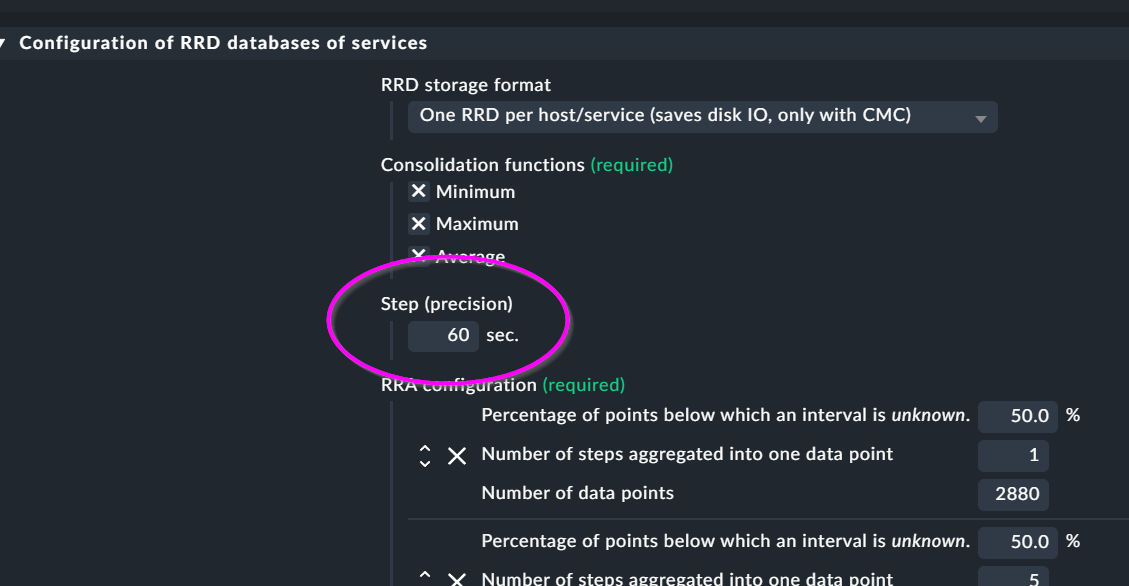This screenshot has height=586, width=1129.
Task: Open the RRD storage format dropdown
Action: click(702, 117)
